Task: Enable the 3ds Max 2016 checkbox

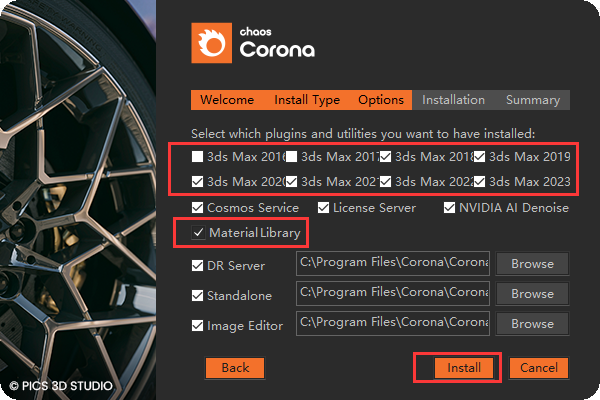Action: coord(197,157)
